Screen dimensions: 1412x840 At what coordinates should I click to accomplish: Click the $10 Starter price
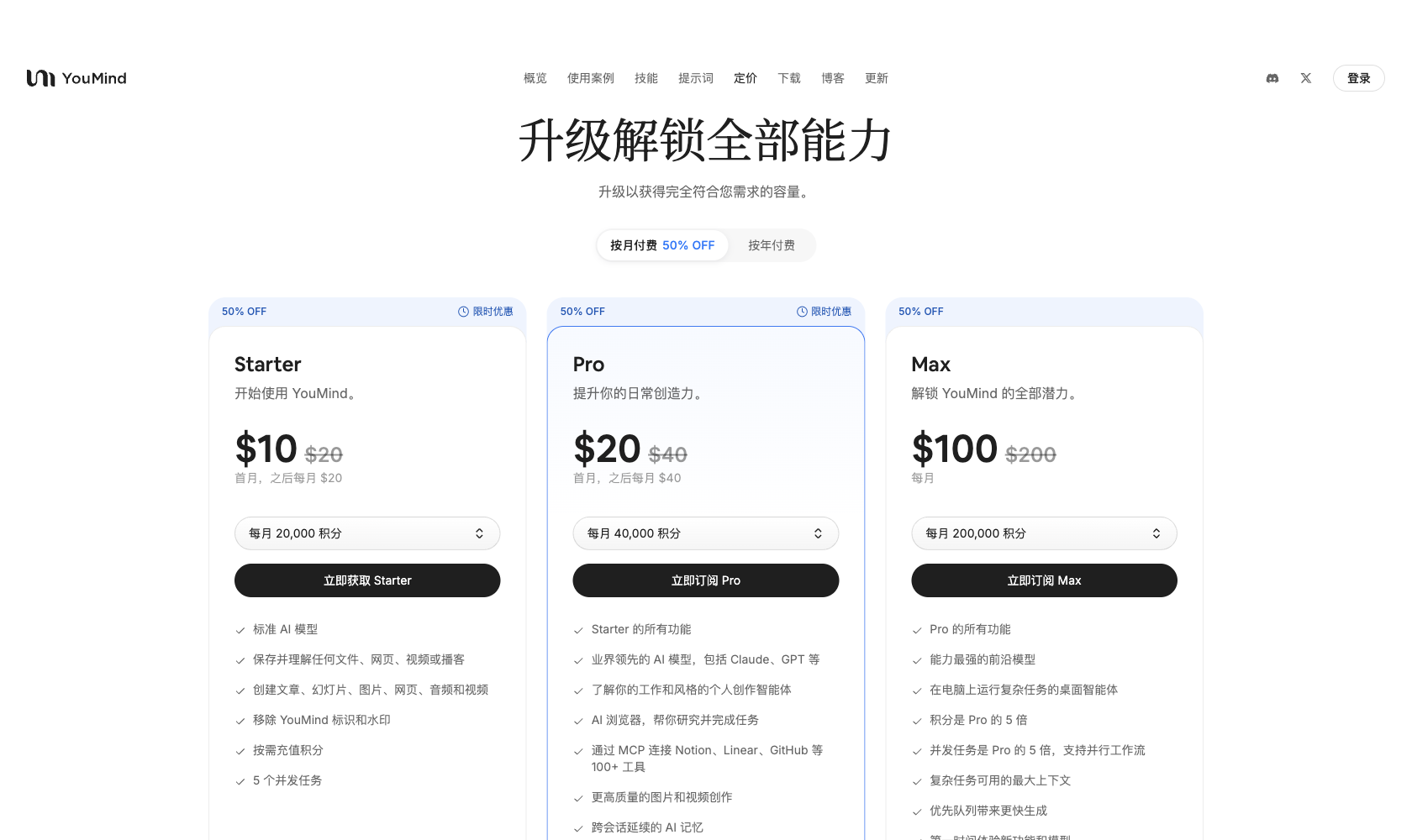tap(266, 449)
